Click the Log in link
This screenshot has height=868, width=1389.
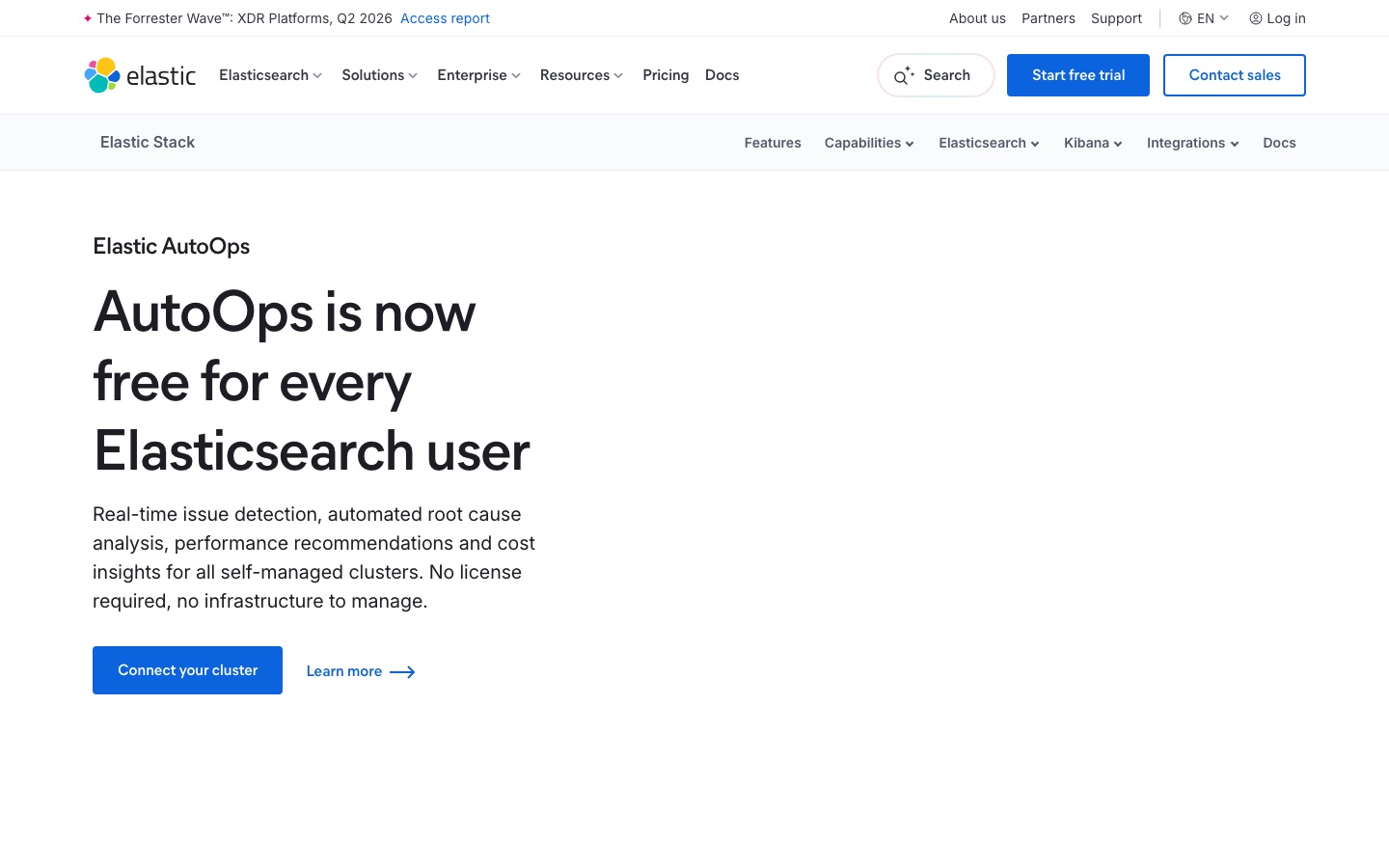click(x=1286, y=18)
